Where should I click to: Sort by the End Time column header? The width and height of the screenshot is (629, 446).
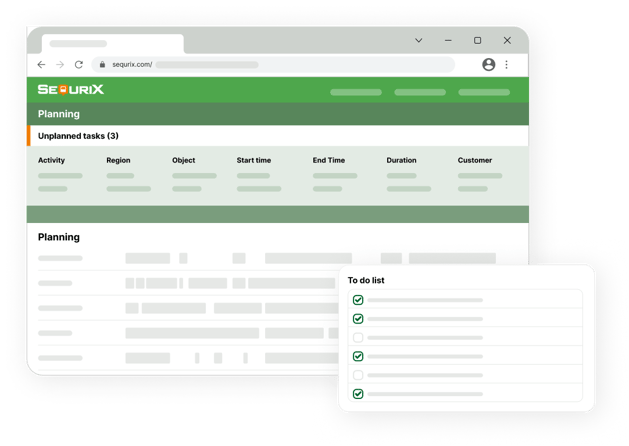(329, 160)
